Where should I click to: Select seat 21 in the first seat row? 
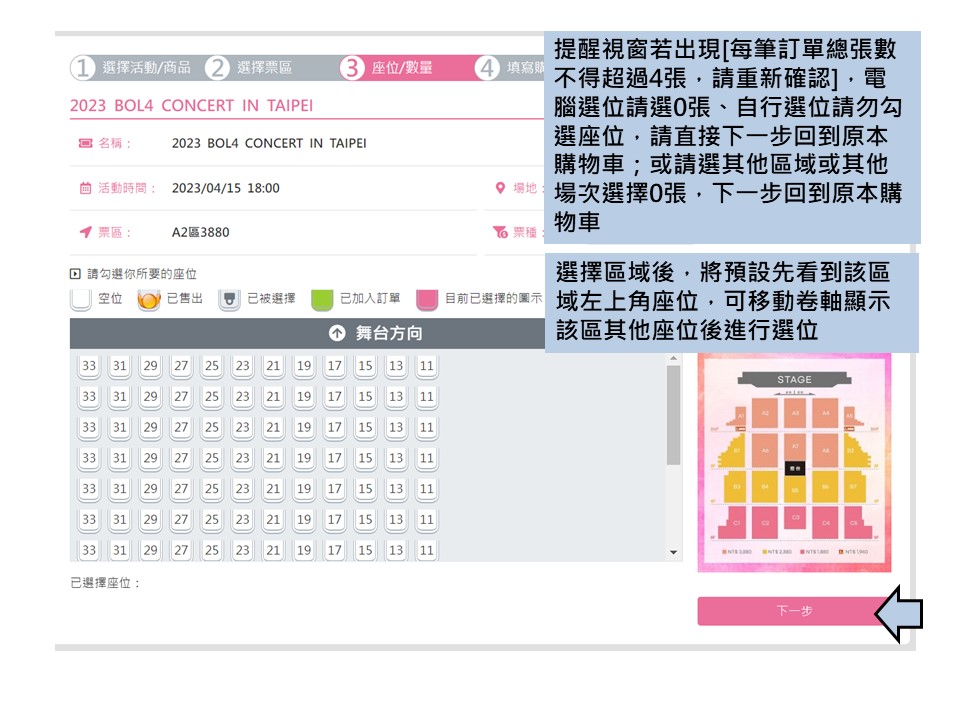(273, 366)
